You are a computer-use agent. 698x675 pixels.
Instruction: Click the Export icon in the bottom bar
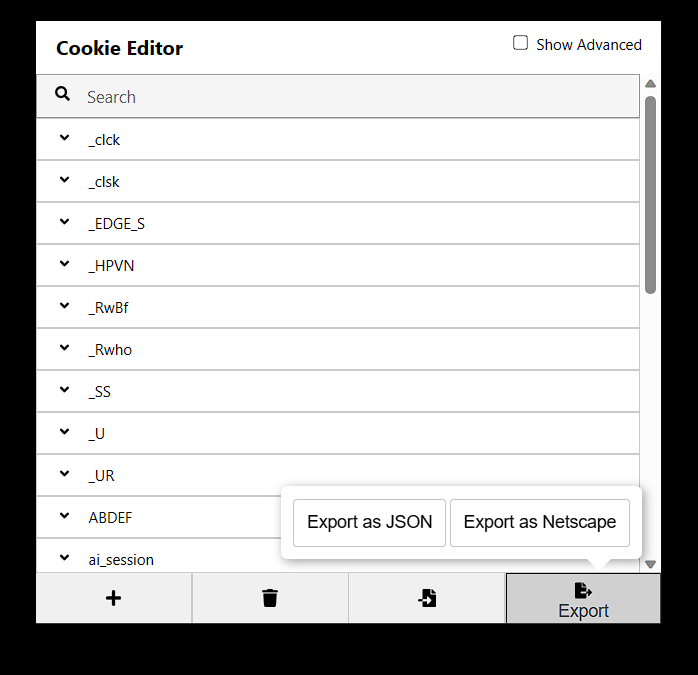click(583, 598)
